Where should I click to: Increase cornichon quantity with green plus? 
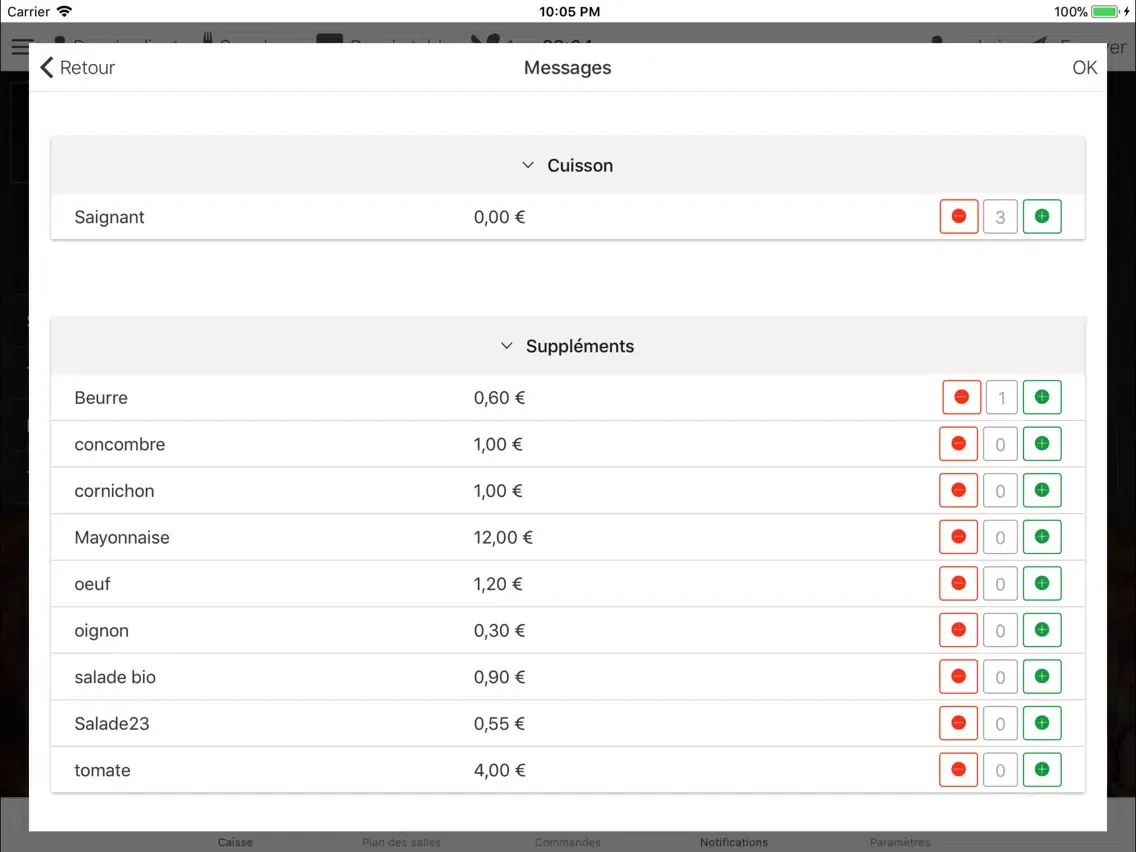(1042, 490)
